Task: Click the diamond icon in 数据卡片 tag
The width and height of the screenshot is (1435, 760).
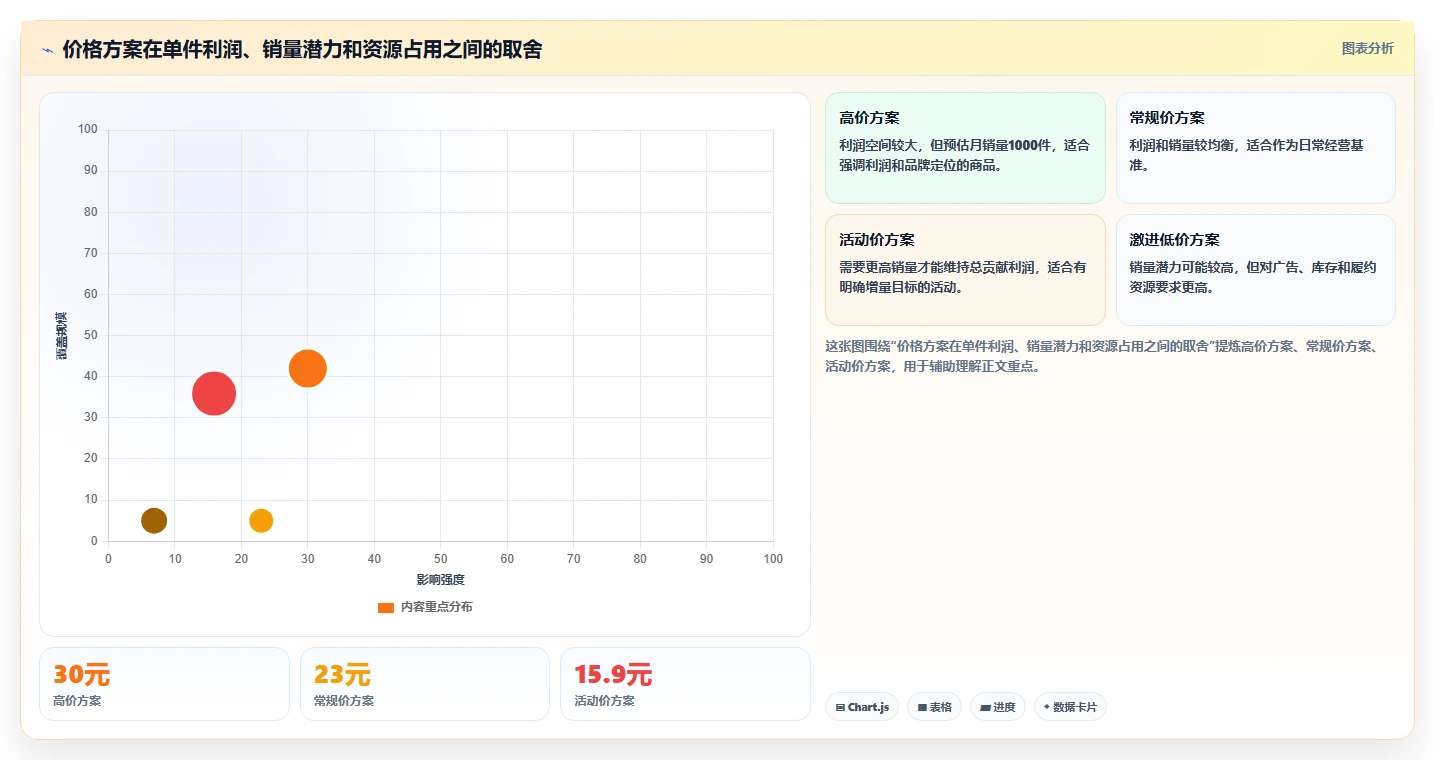Action: 1047,707
